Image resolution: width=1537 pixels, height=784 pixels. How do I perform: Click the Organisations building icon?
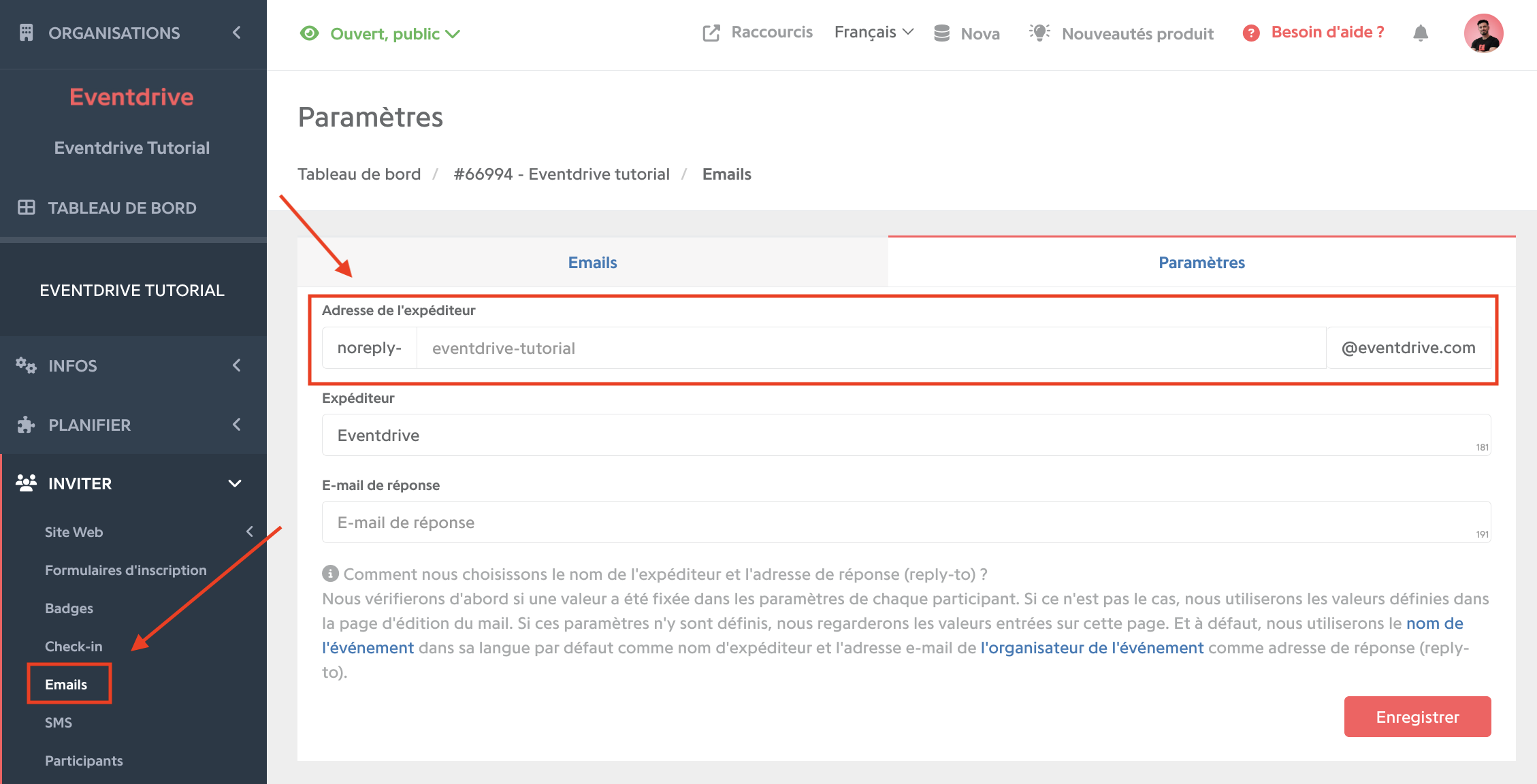(26, 33)
